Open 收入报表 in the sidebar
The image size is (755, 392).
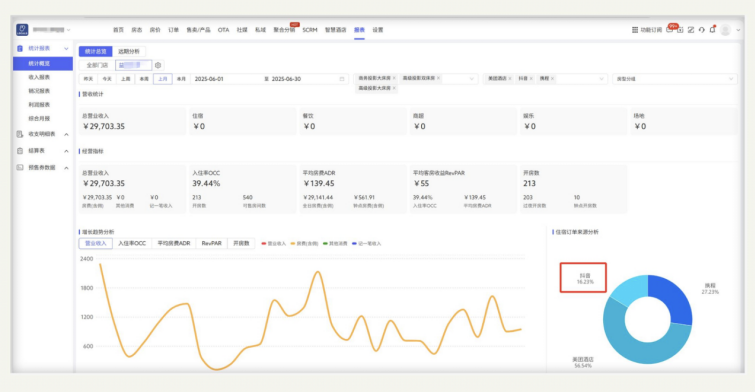coord(39,77)
